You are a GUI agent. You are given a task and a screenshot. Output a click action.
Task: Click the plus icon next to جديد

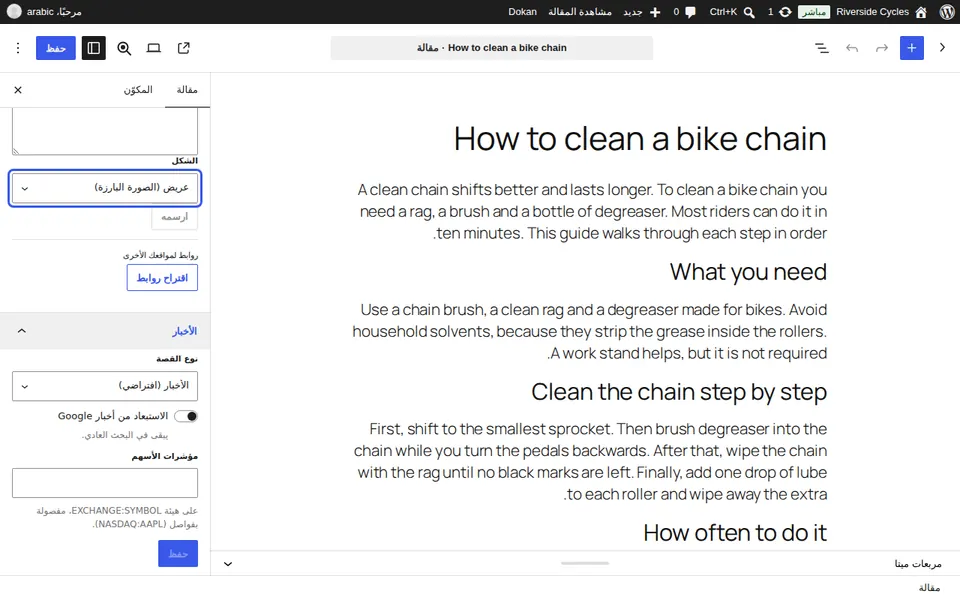[x=654, y=12]
